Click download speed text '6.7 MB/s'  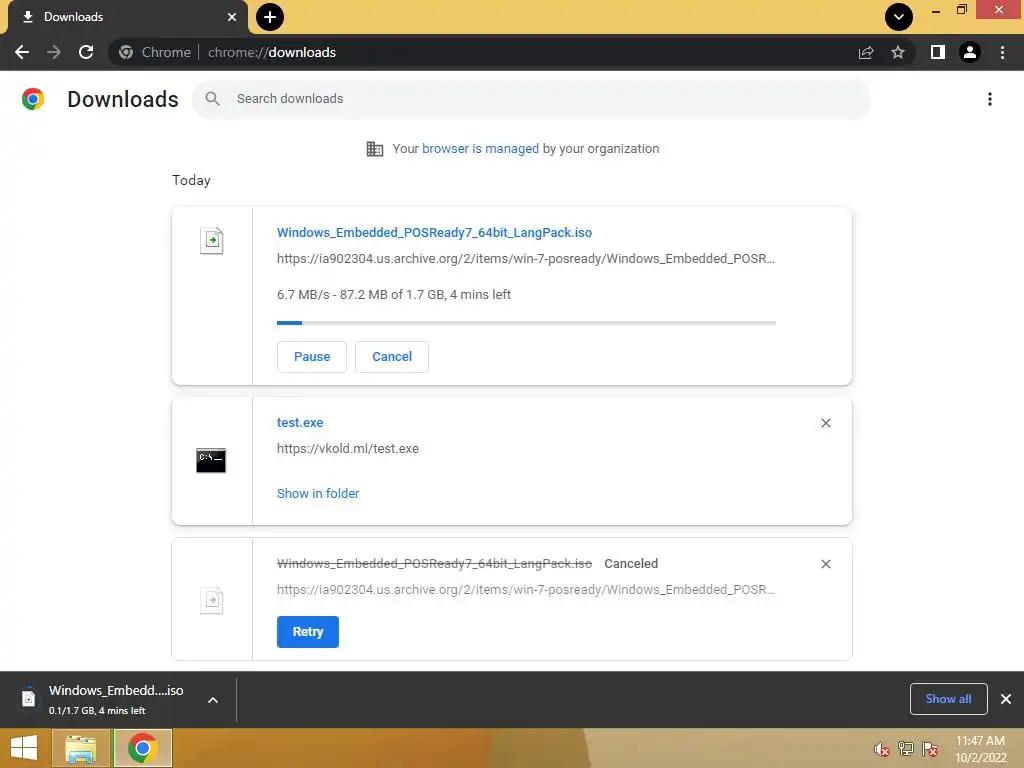(303, 295)
